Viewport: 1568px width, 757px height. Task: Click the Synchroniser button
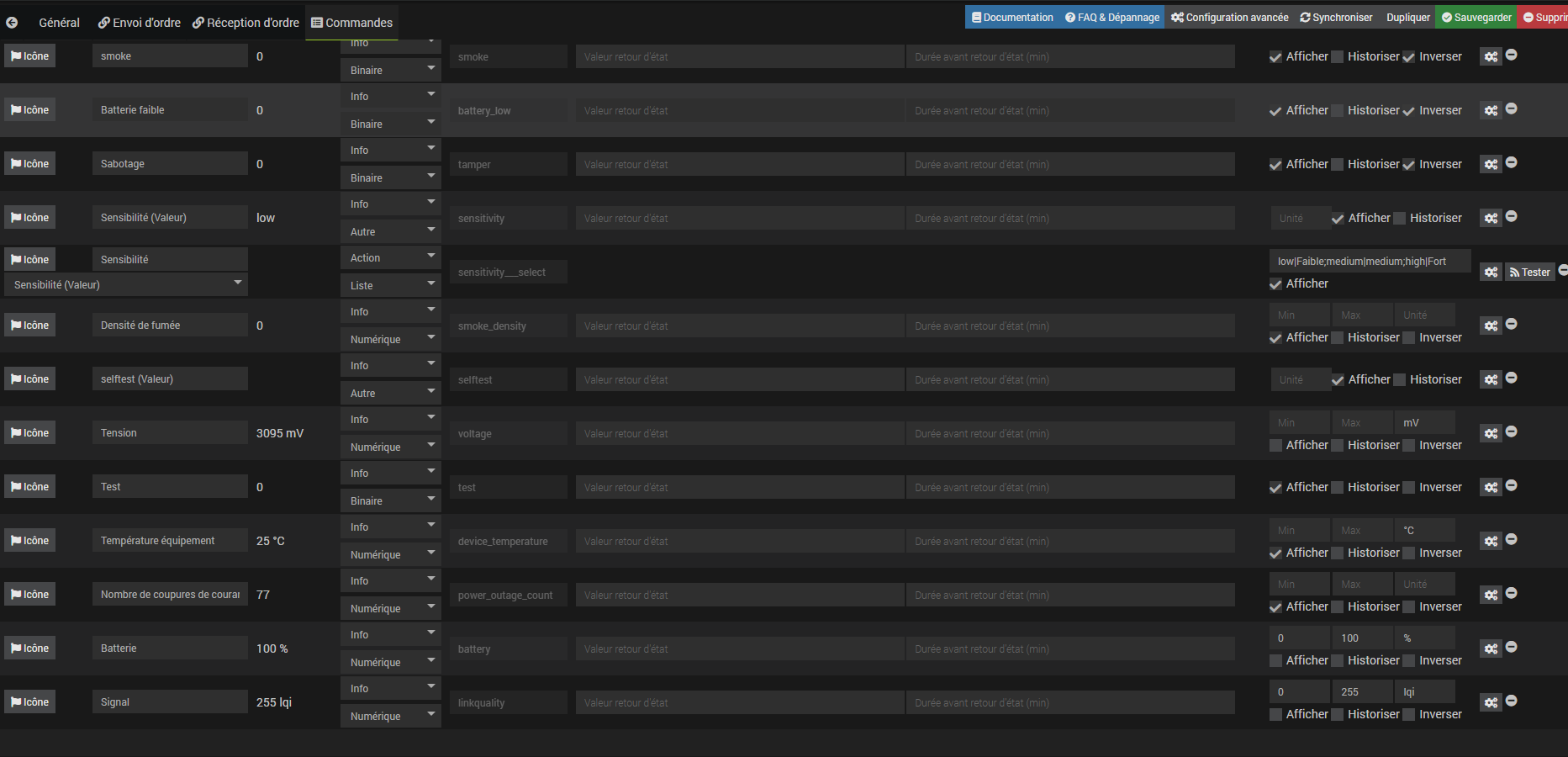(x=1336, y=17)
